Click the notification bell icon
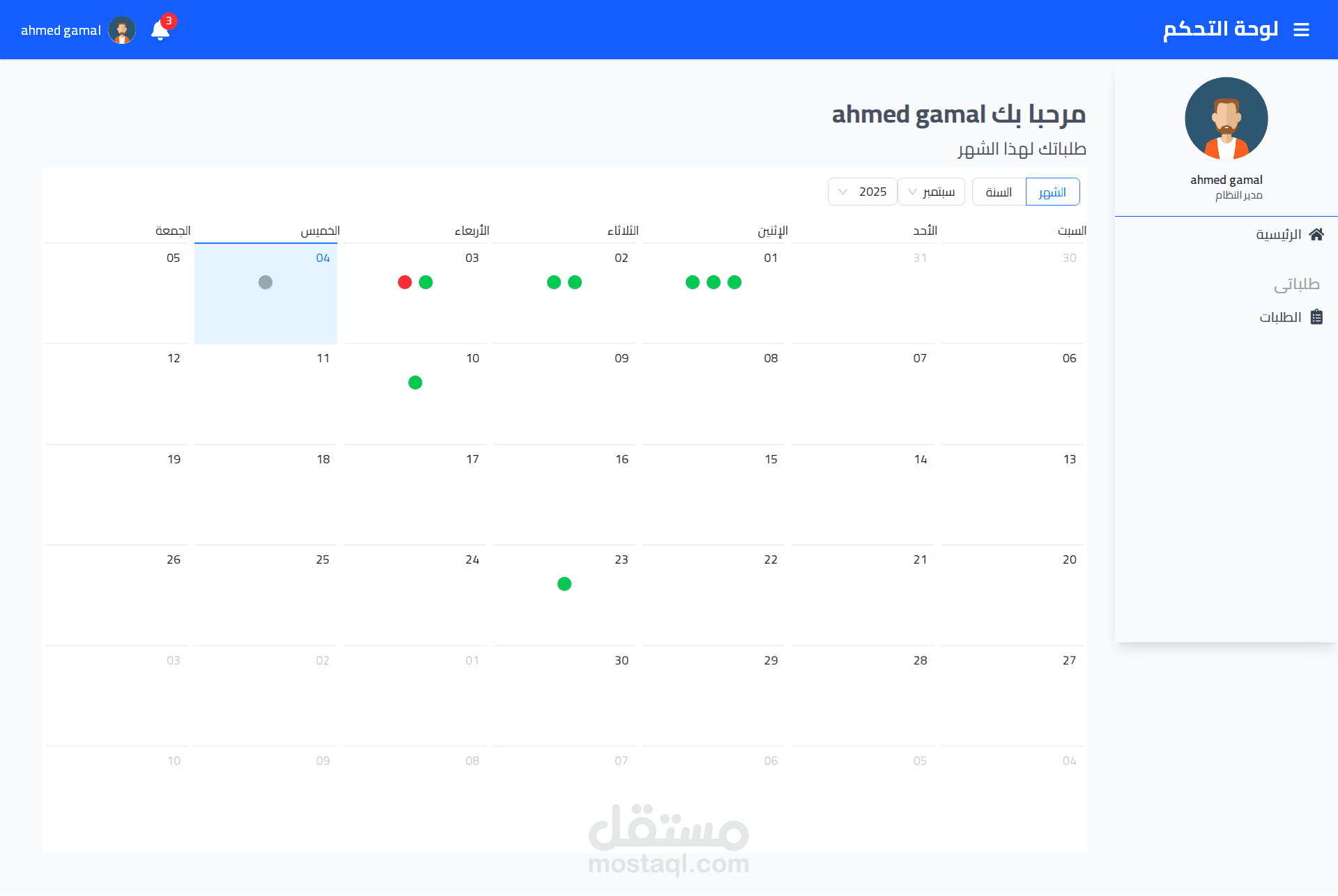Image resolution: width=1338 pixels, height=896 pixels. coord(160,31)
